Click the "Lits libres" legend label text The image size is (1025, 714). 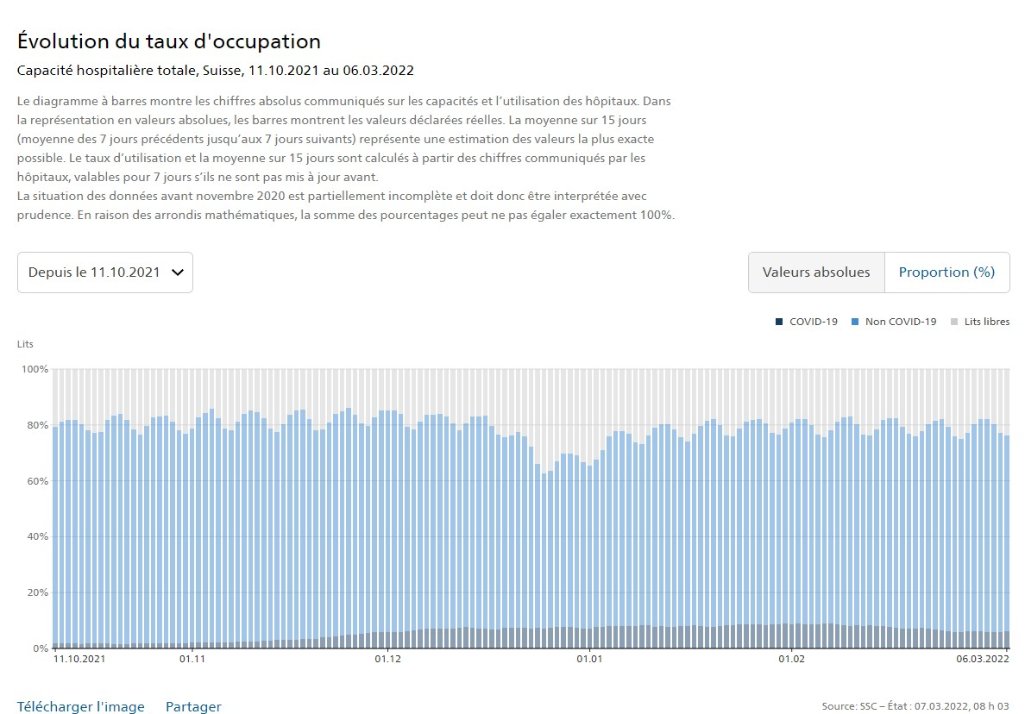(x=986, y=322)
